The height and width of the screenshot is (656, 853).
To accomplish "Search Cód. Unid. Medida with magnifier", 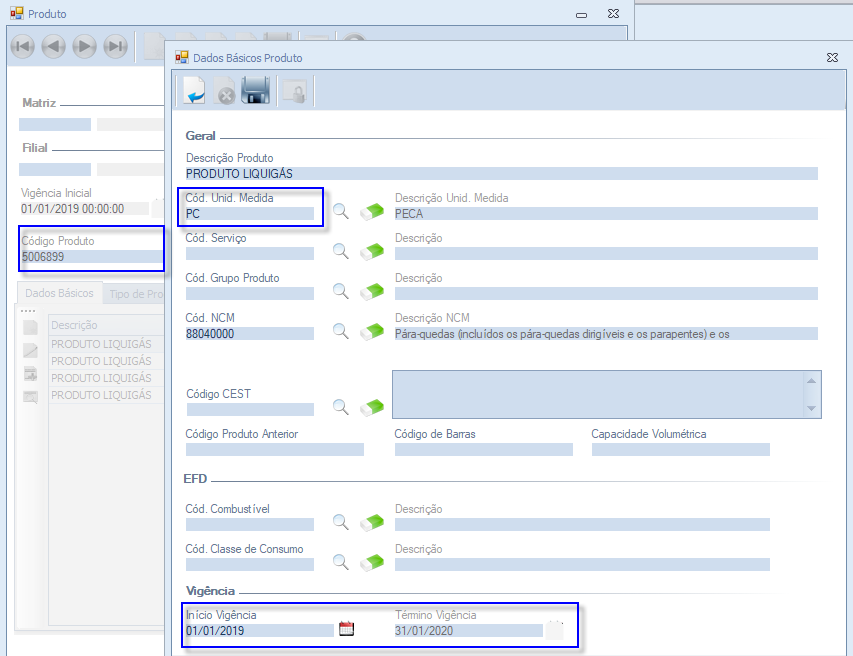I will (x=341, y=211).
